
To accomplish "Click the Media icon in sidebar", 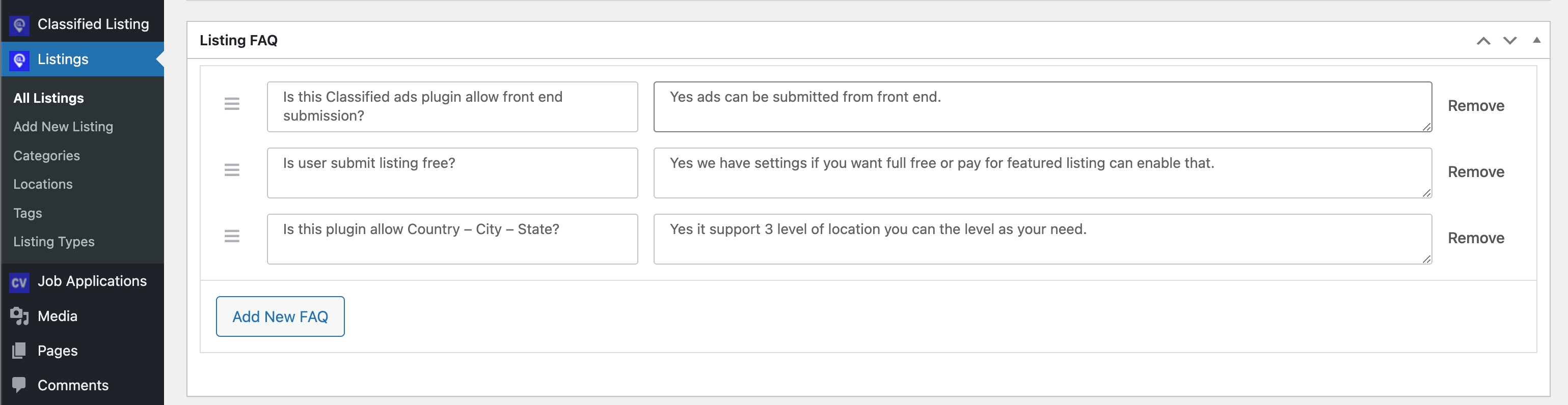I will (x=19, y=316).
